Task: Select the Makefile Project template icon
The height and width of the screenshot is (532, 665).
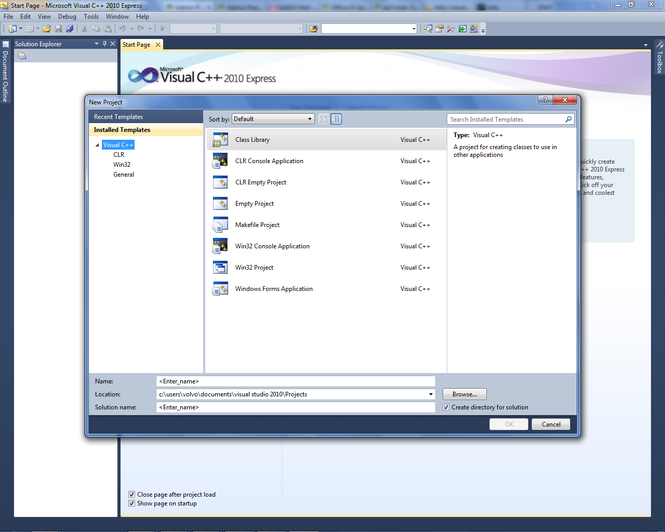Action: coord(220,225)
